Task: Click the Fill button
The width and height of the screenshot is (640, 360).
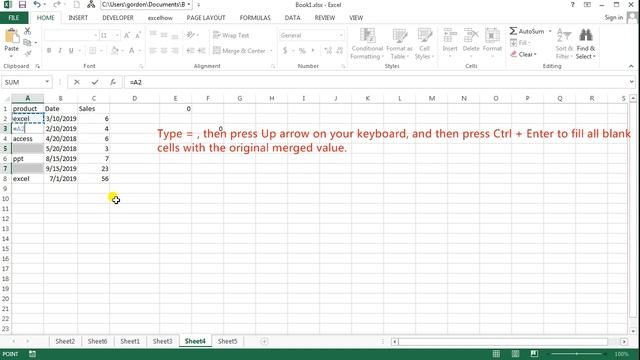Action: tap(519, 43)
